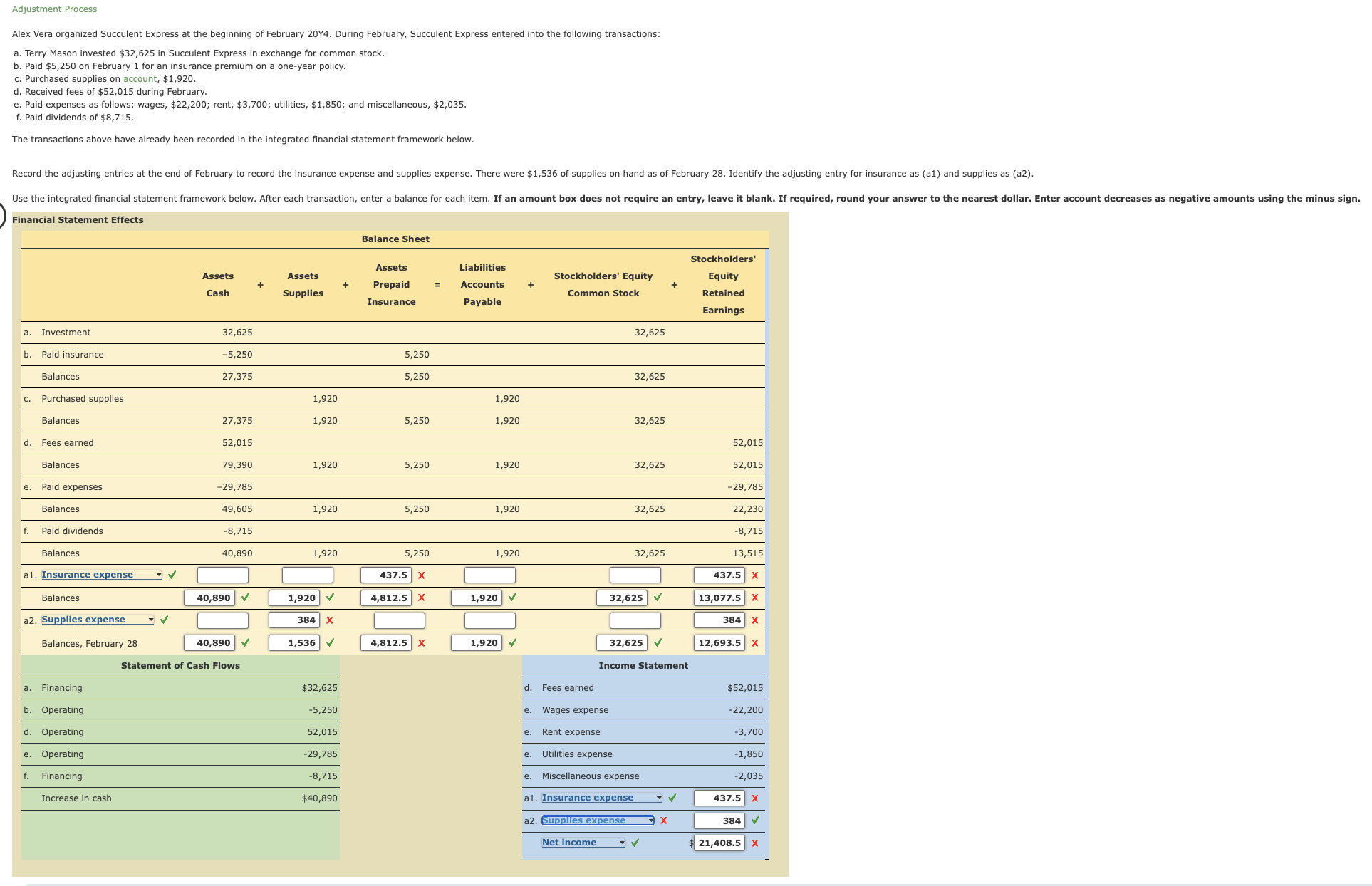
Task: Open the a1 Insurance expense balance sheet dropdown
Action: point(102,575)
